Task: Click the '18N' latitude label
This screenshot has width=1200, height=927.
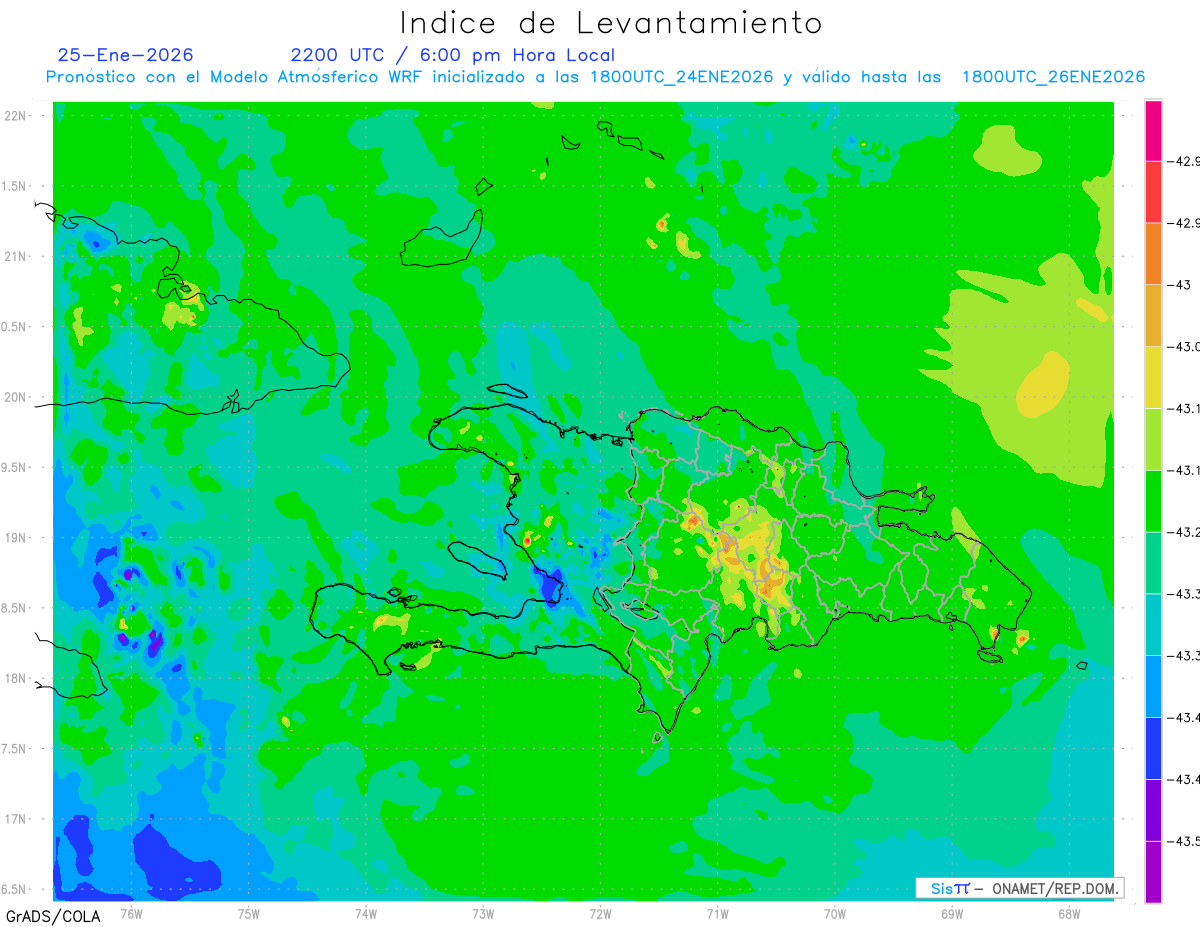Action: pos(15,679)
